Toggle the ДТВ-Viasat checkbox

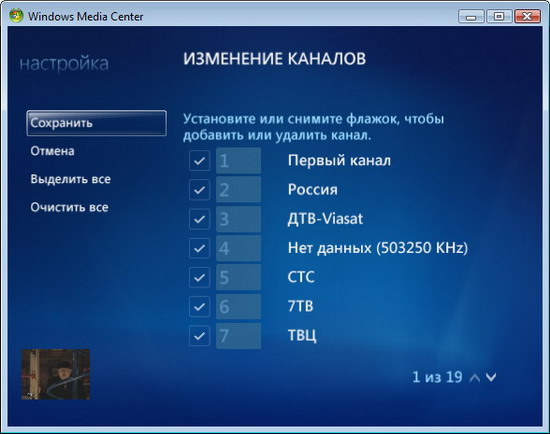pyautogui.click(x=200, y=219)
